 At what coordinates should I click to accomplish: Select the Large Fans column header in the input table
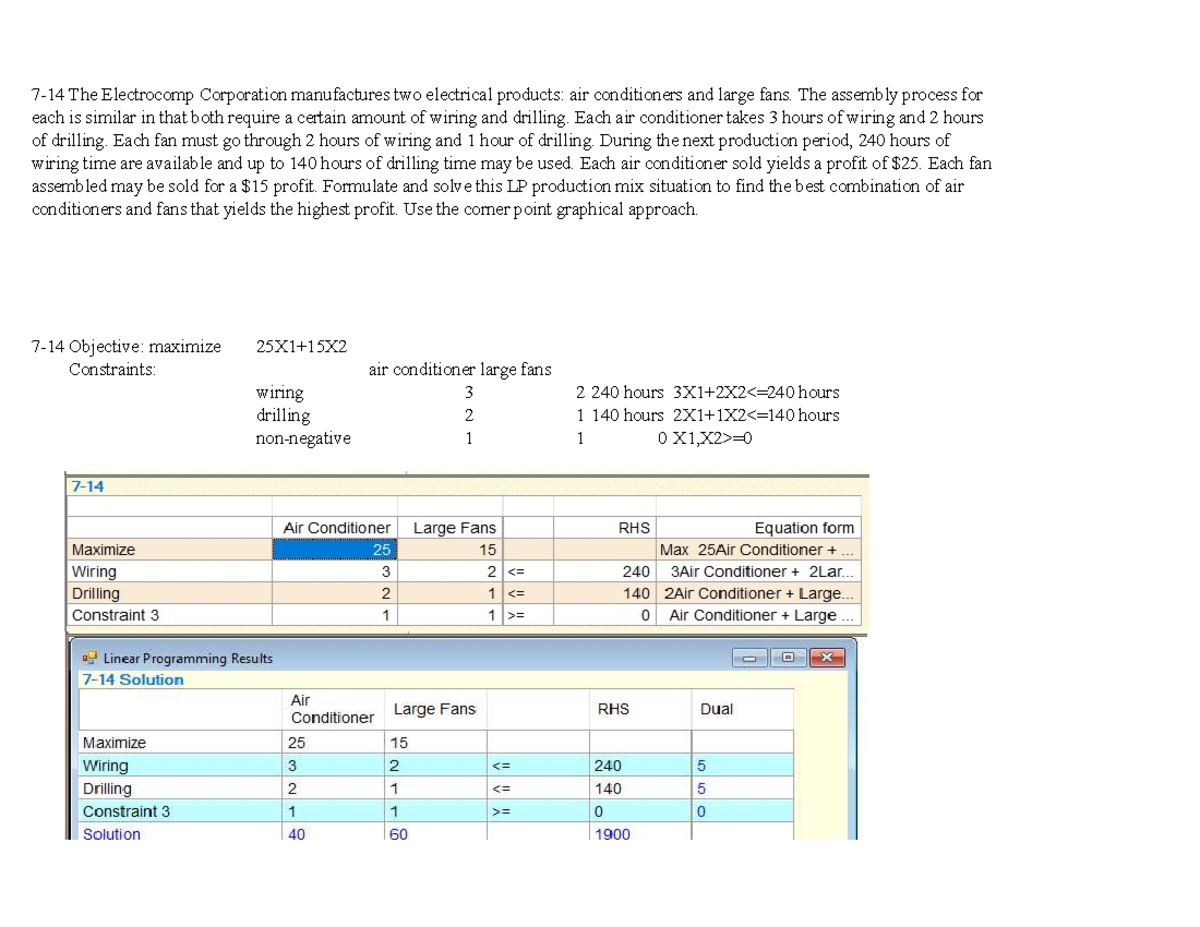coord(454,528)
